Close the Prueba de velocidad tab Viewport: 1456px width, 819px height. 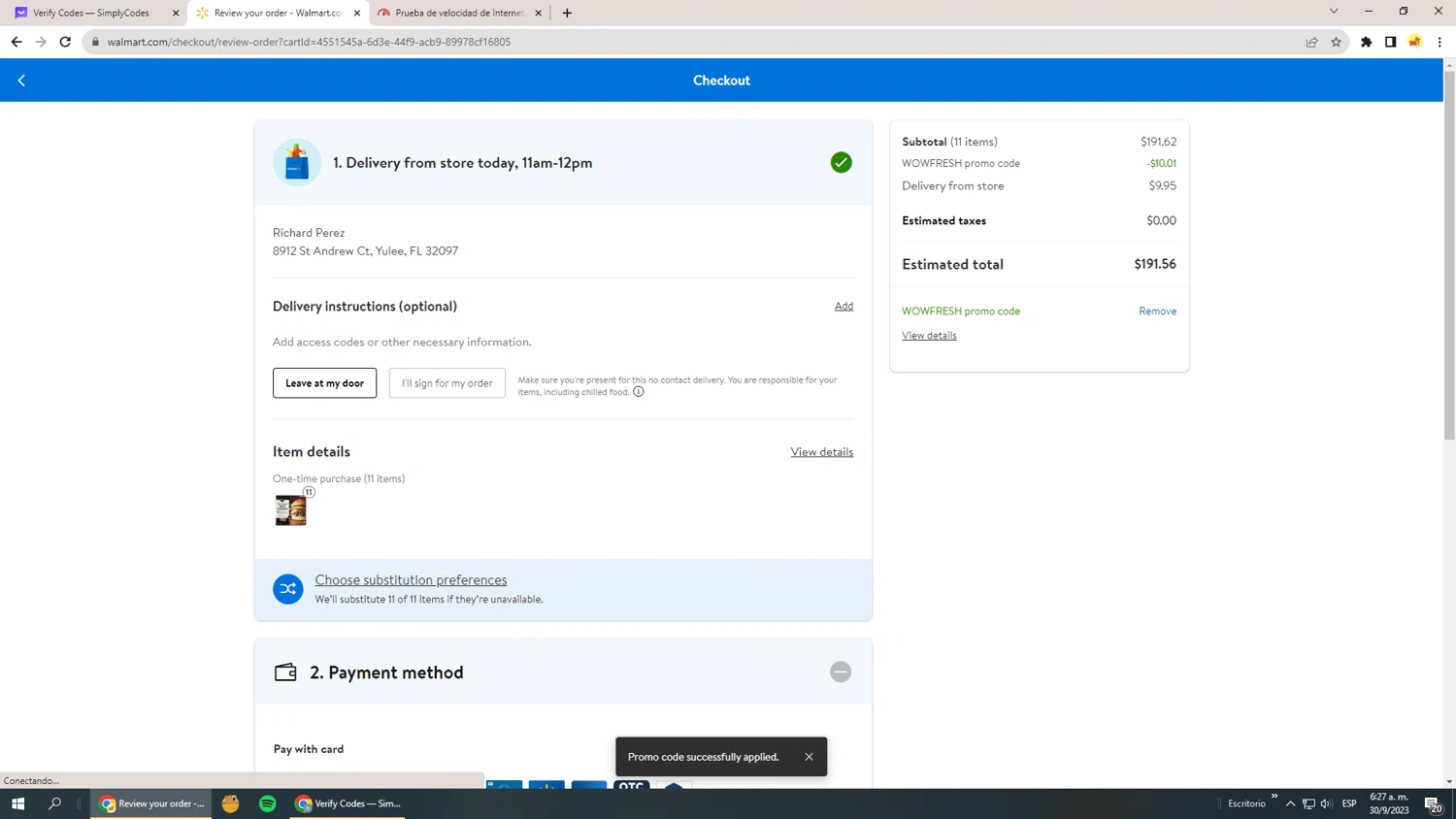[x=539, y=14]
